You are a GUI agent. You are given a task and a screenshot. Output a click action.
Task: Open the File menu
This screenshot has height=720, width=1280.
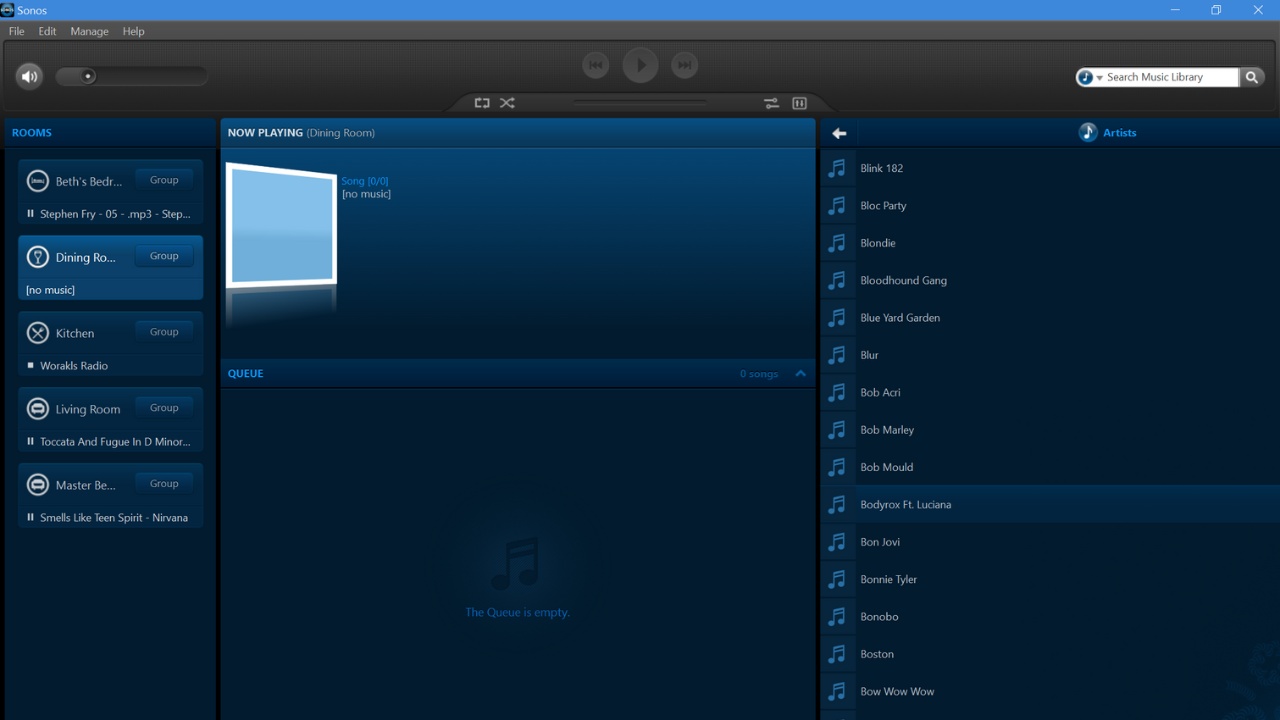[17, 31]
